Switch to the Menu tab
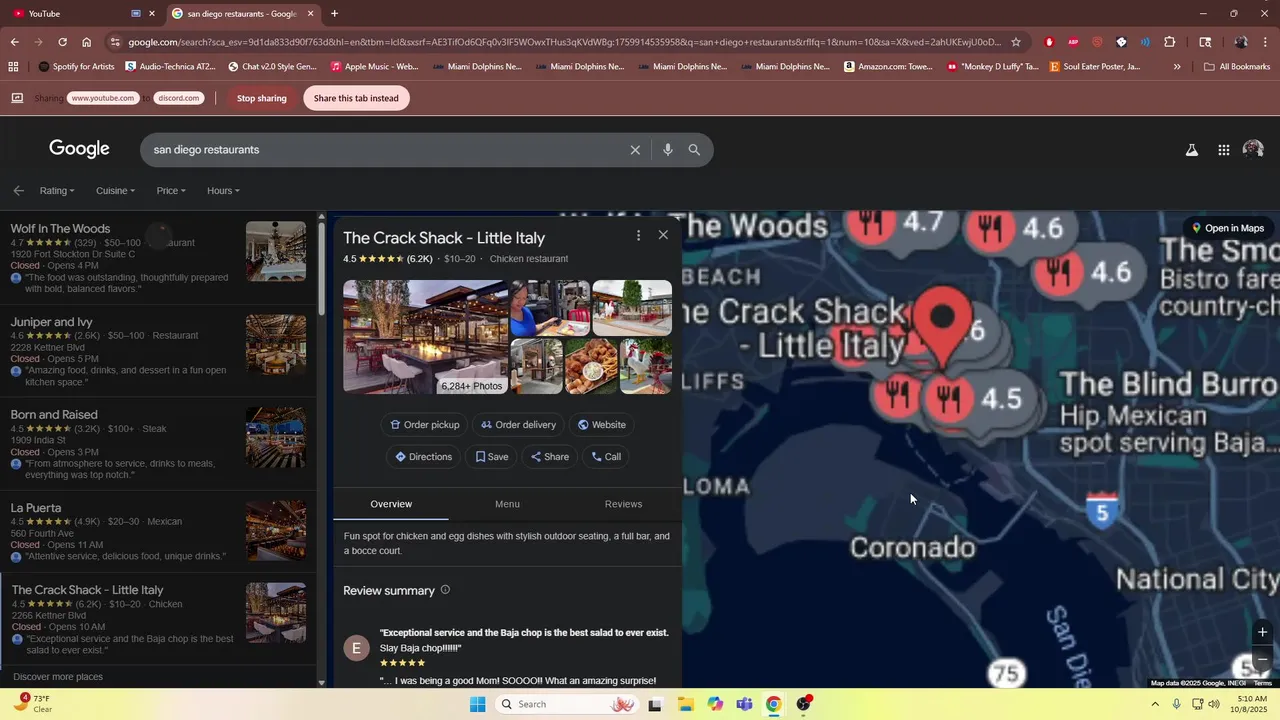 [507, 504]
